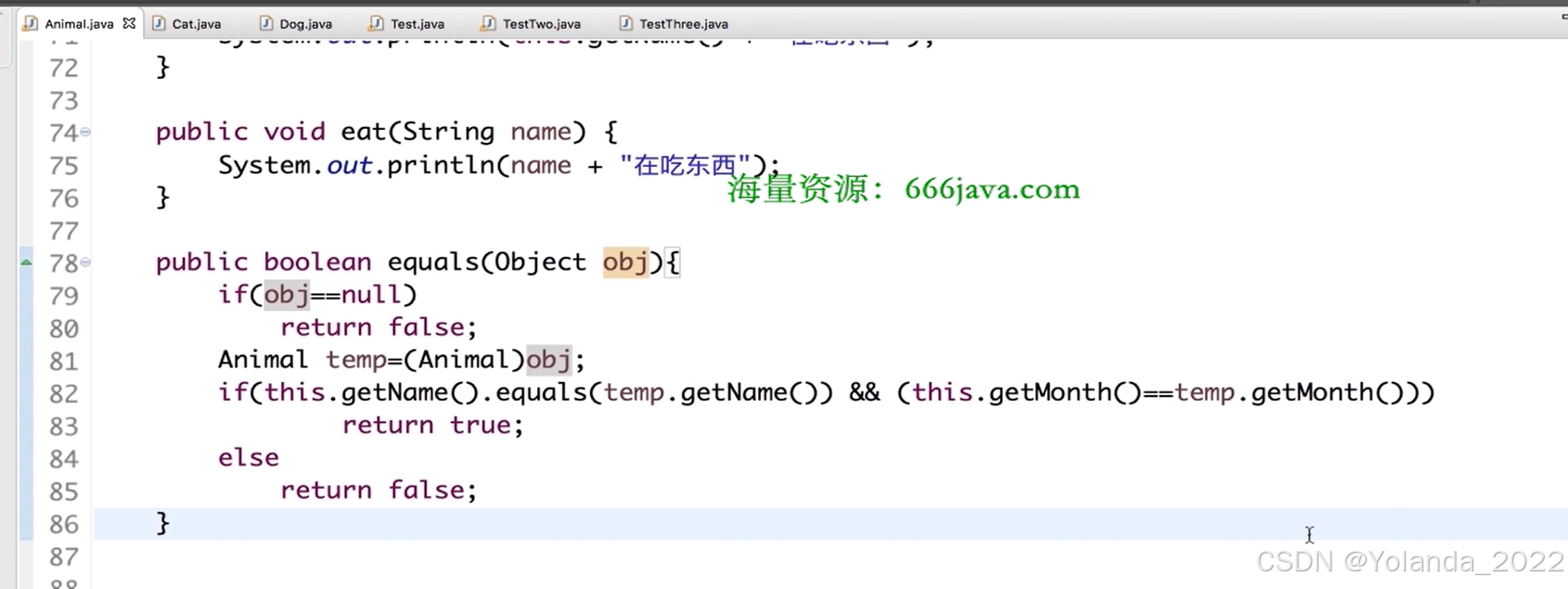Click return true on line 83

pyautogui.click(x=433, y=425)
